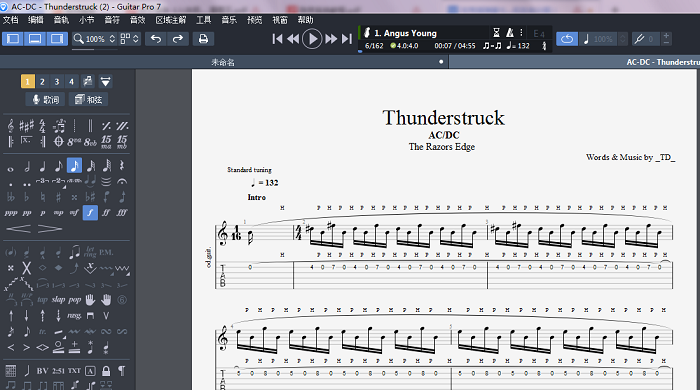700x390 pixels.
Task: Open the relative speed 100% dropdown
Action: [604, 39]
